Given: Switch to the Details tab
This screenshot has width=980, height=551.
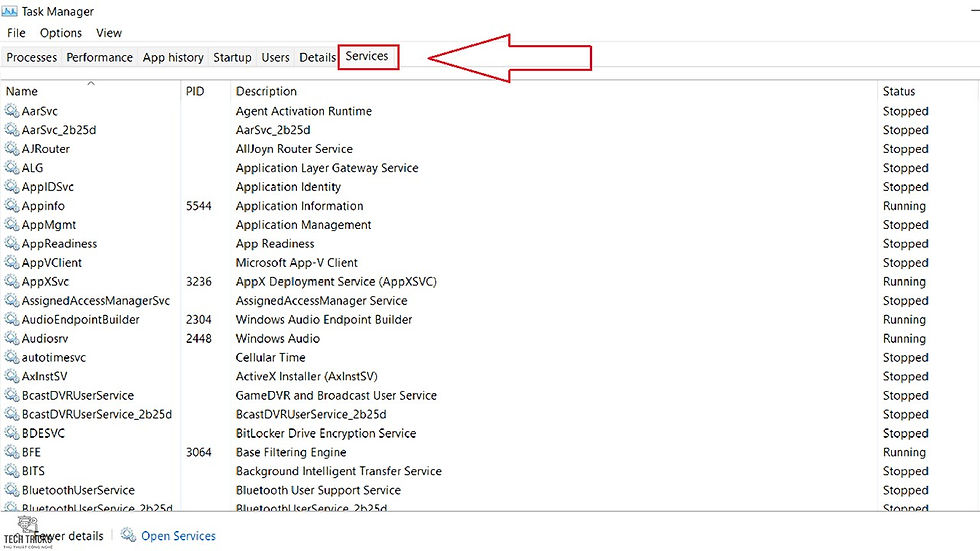Looking at the screenshot, I should click(318, 57).
